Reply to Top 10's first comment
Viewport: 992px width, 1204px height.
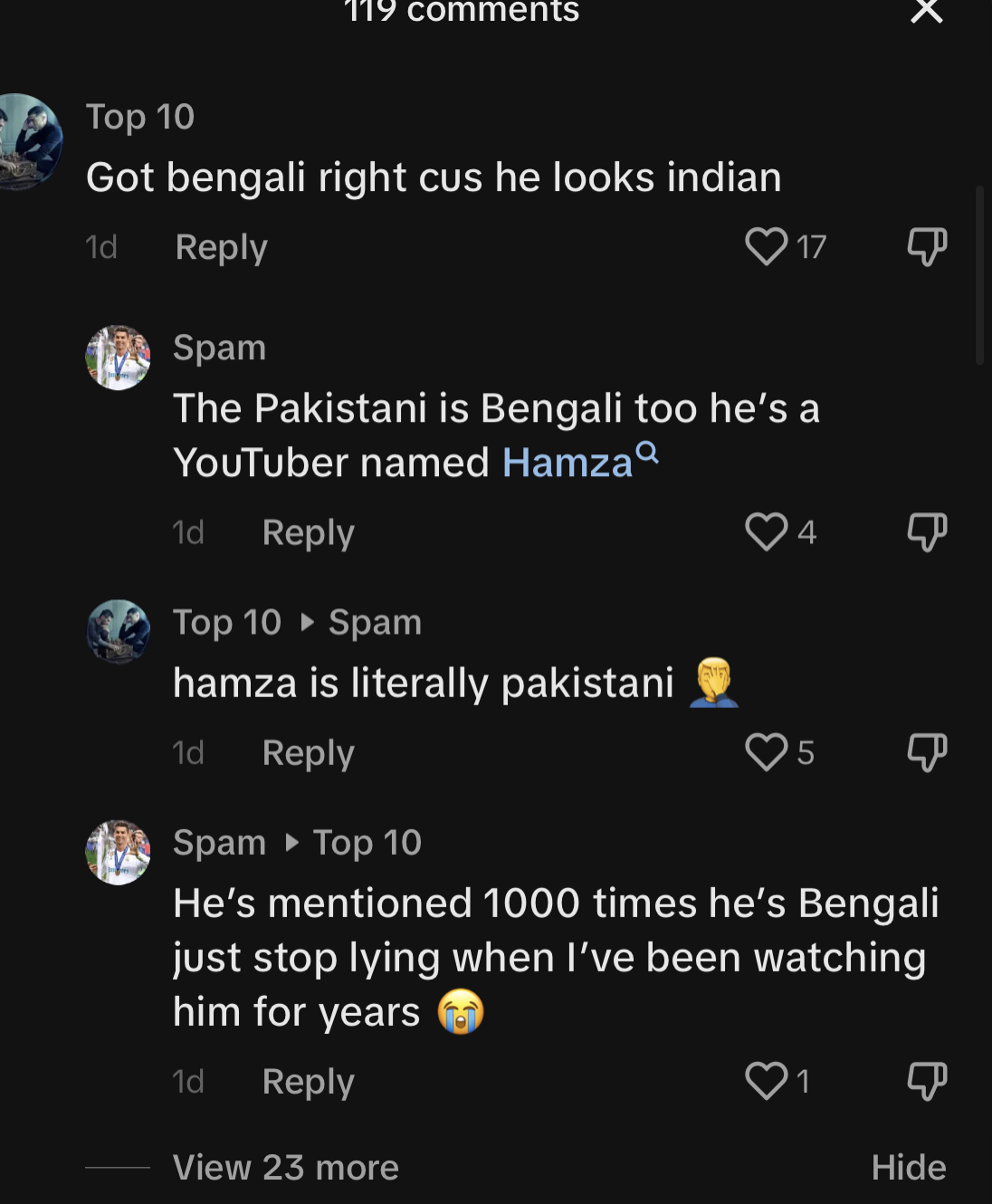click(x=221, y=247)
